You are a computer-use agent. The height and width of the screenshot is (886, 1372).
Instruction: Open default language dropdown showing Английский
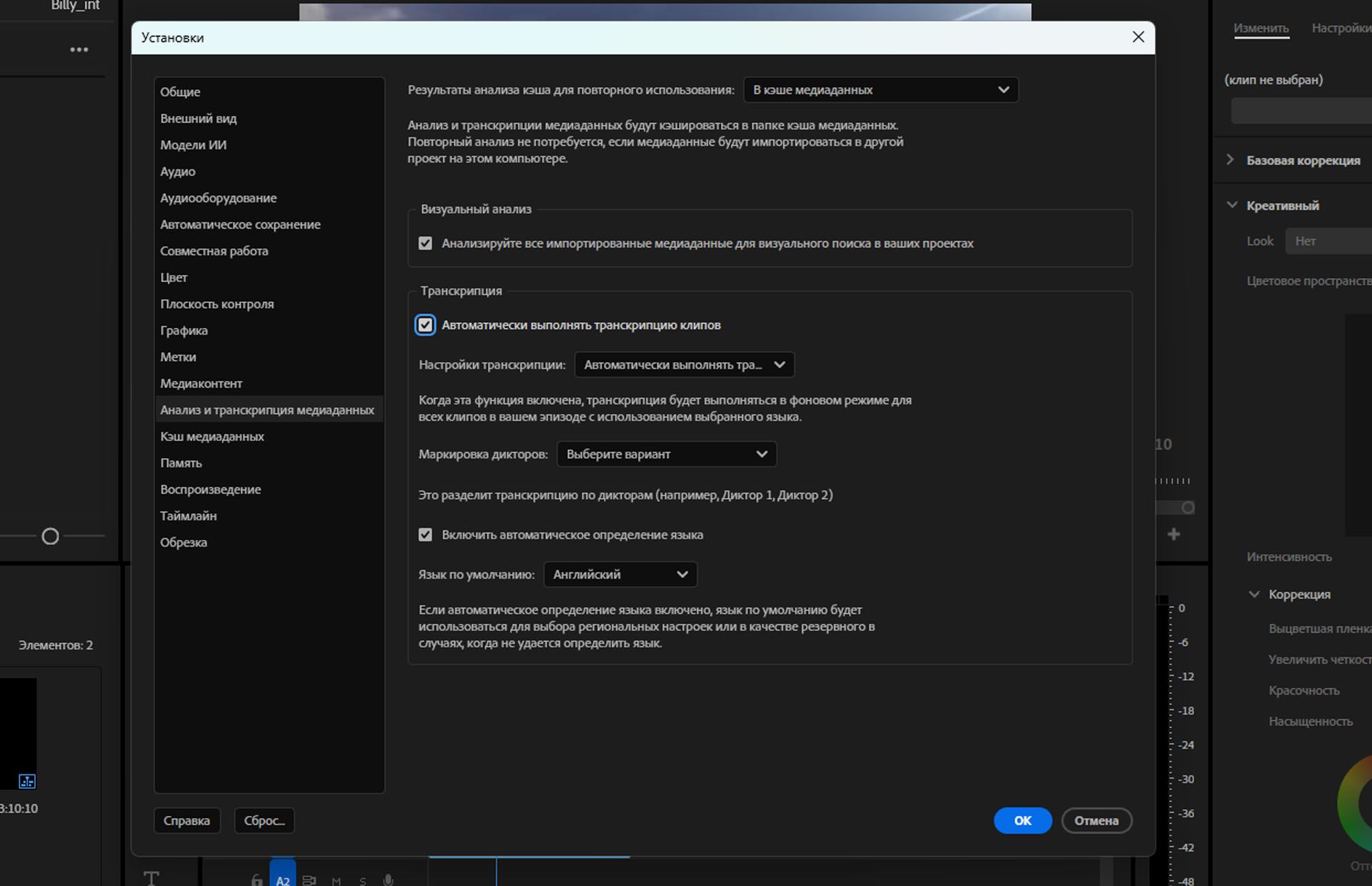coord(620,574)
